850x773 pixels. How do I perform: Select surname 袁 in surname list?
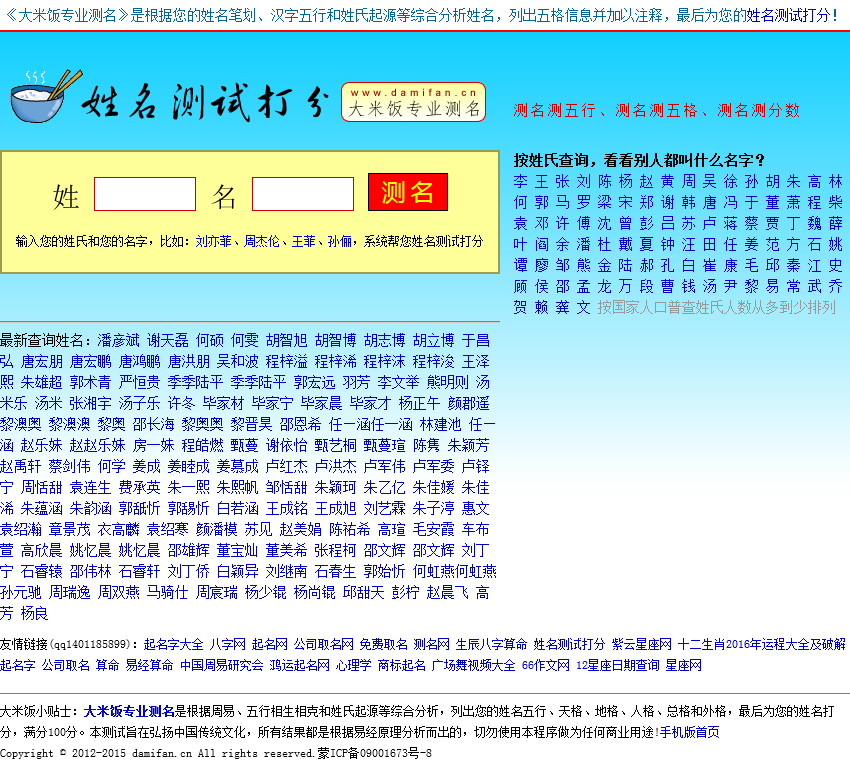tap(520, 223)
